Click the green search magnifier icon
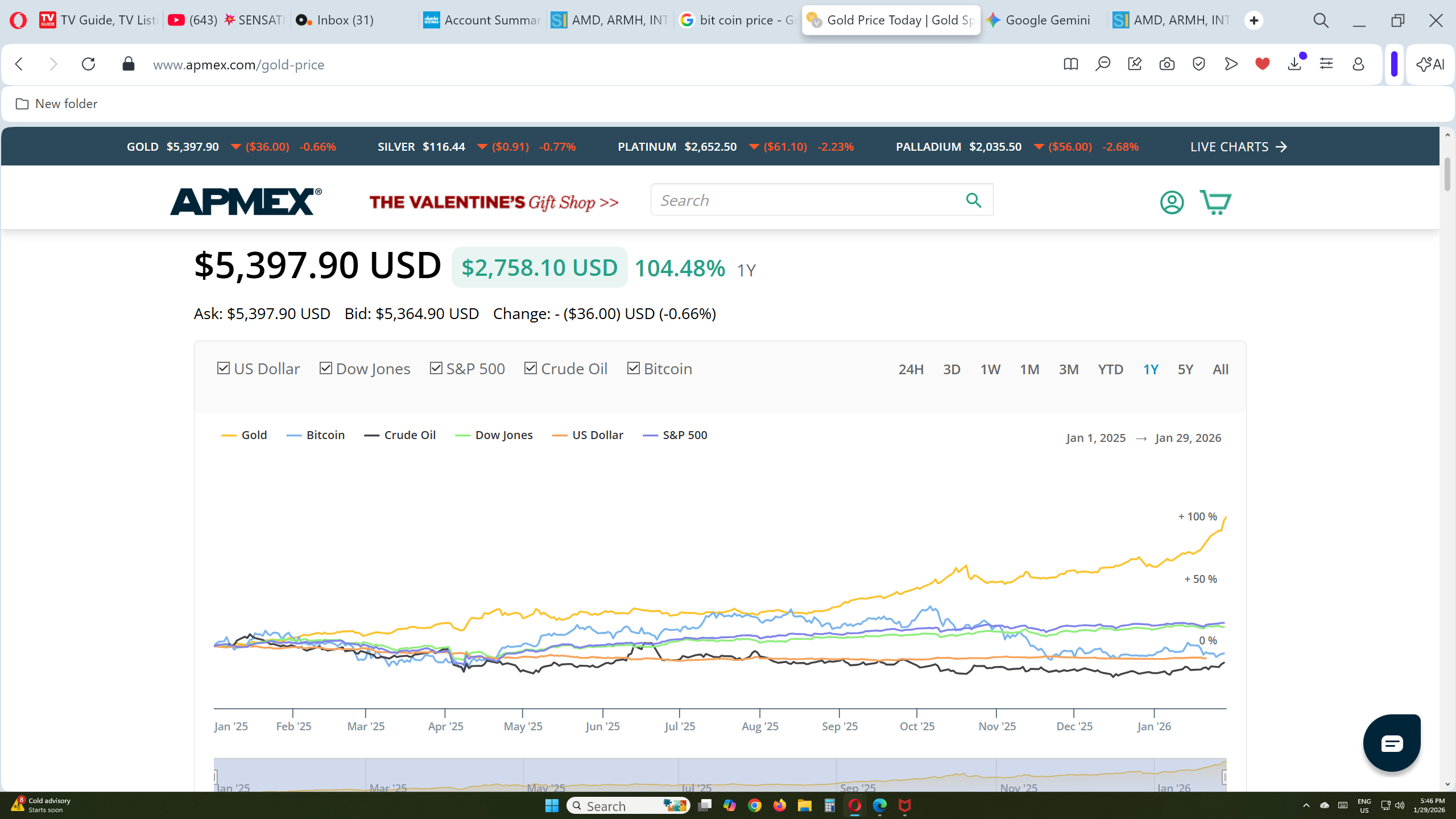Image resolution: width=1456 pixels, height=819 pixels. [973, 200]
